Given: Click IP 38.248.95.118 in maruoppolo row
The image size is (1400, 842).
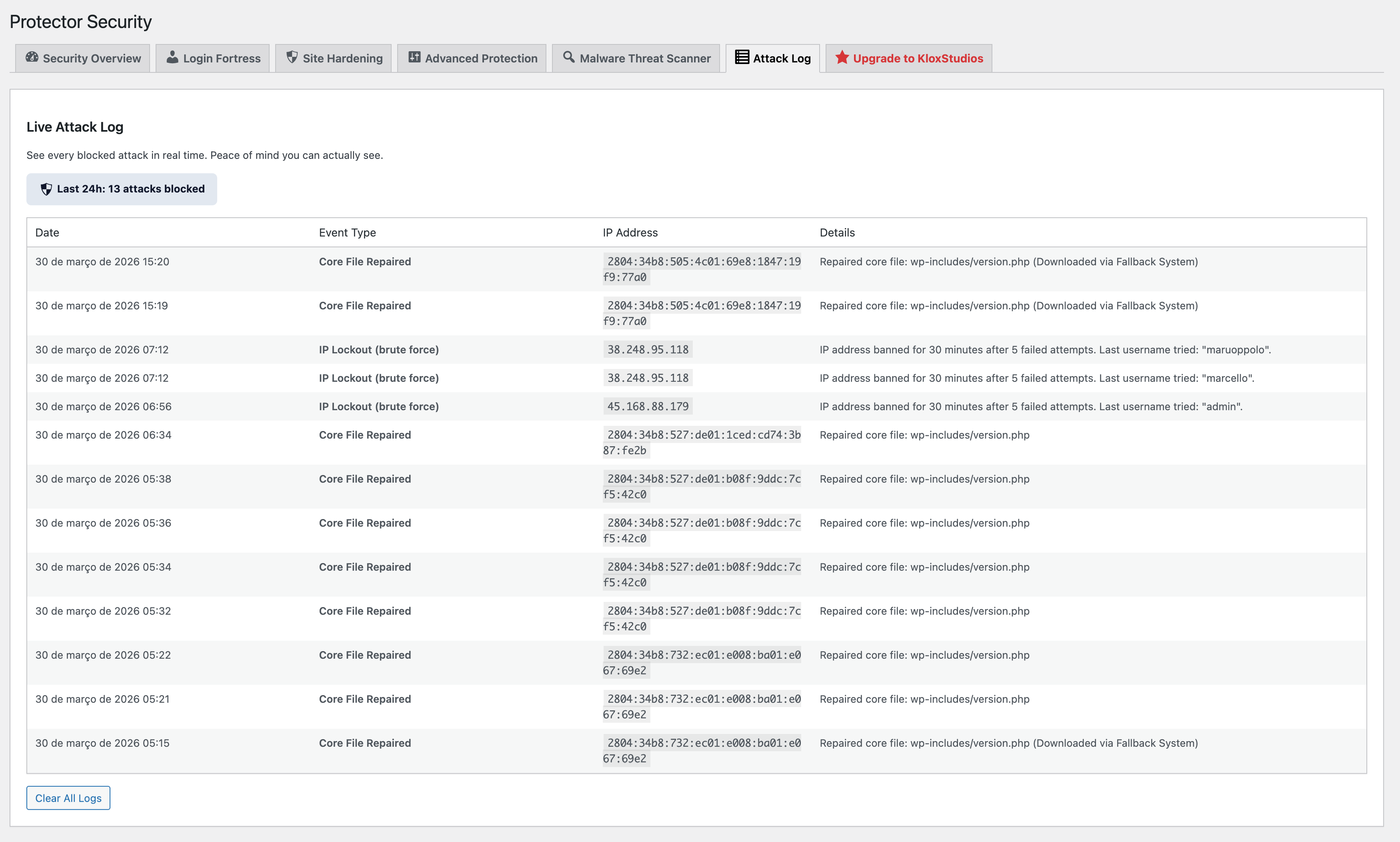Looking at the screenshot, I should pos(648,349).
